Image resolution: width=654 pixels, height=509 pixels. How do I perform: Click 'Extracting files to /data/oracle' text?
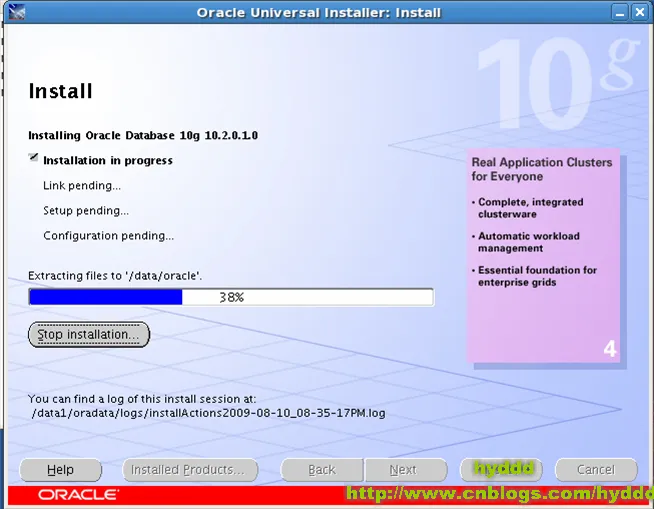[115, 276]
